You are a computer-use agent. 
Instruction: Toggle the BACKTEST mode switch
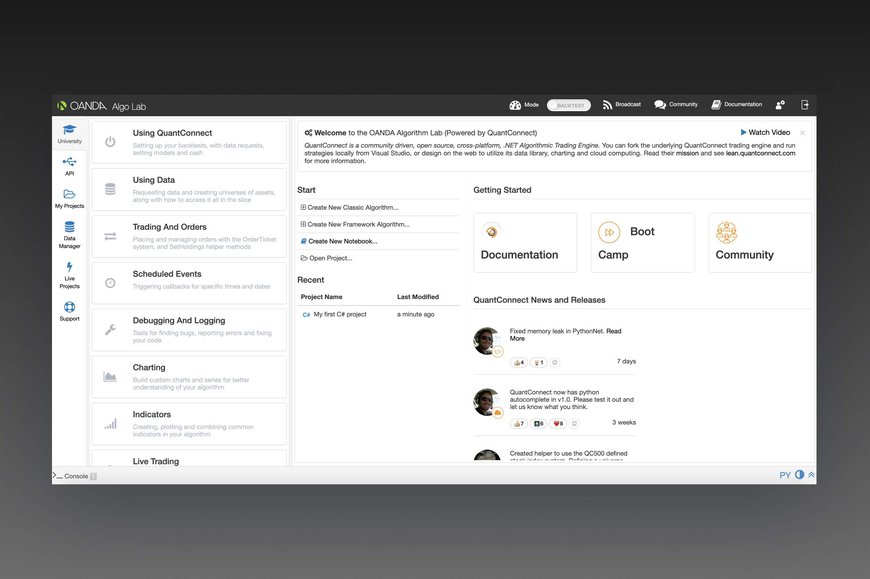569,105
